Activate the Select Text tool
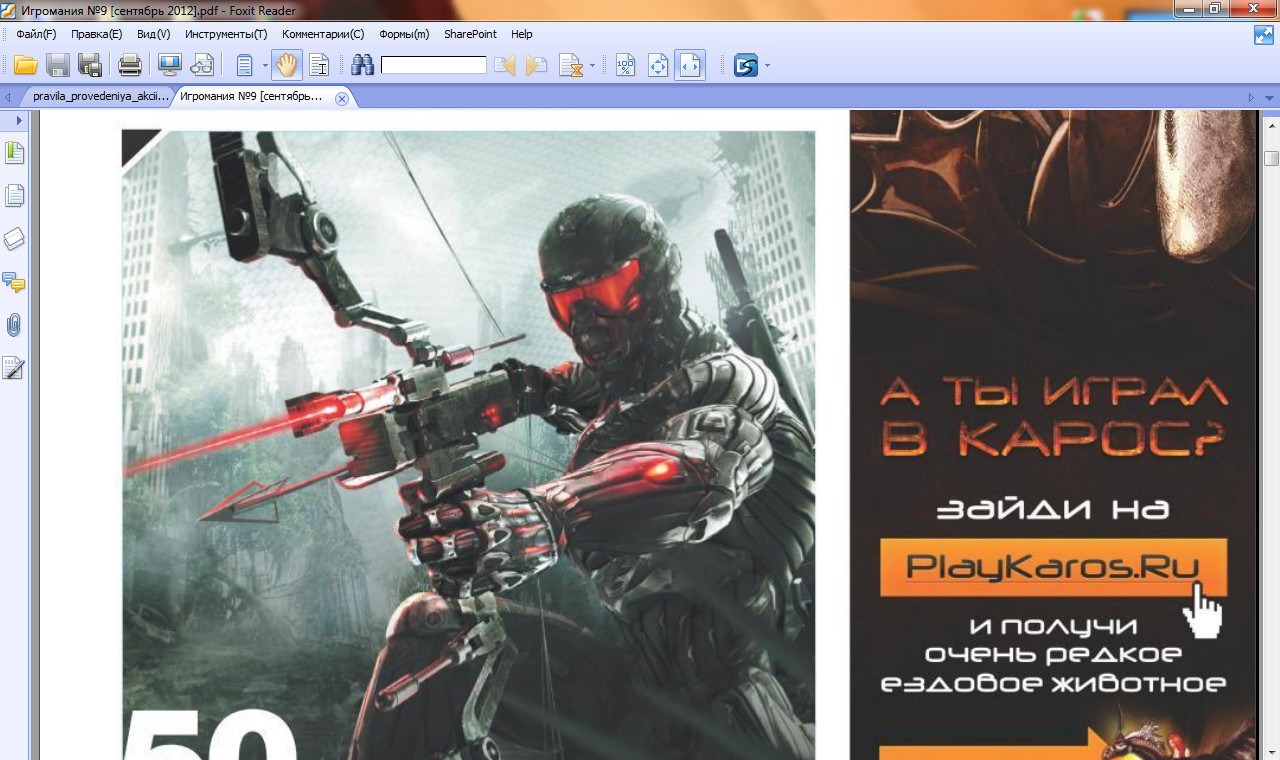Image resolution: width=1280 pixels, height=760 pixels. coord(319,66)
